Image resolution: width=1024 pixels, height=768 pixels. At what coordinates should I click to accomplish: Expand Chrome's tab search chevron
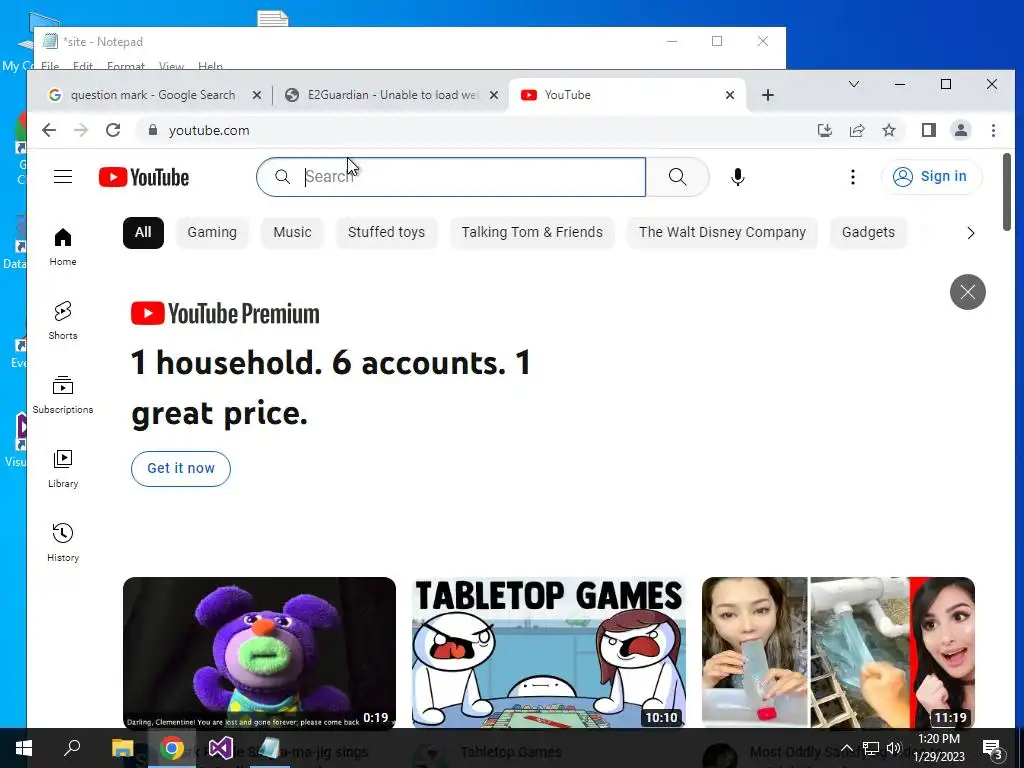pyautogui.click(x=854, y=84)
